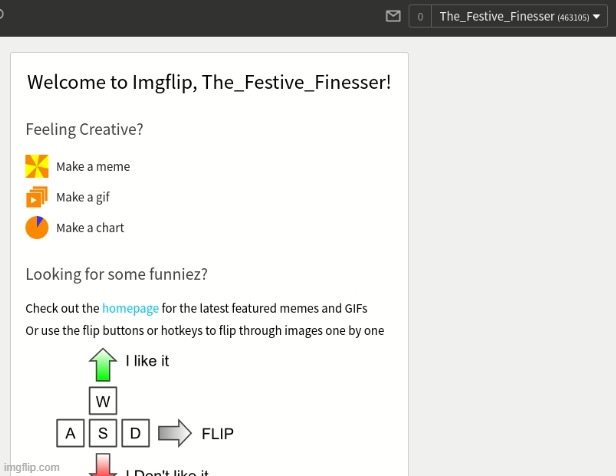
Task: Follow the blue homepage link
Action: (x=130, y=309)
